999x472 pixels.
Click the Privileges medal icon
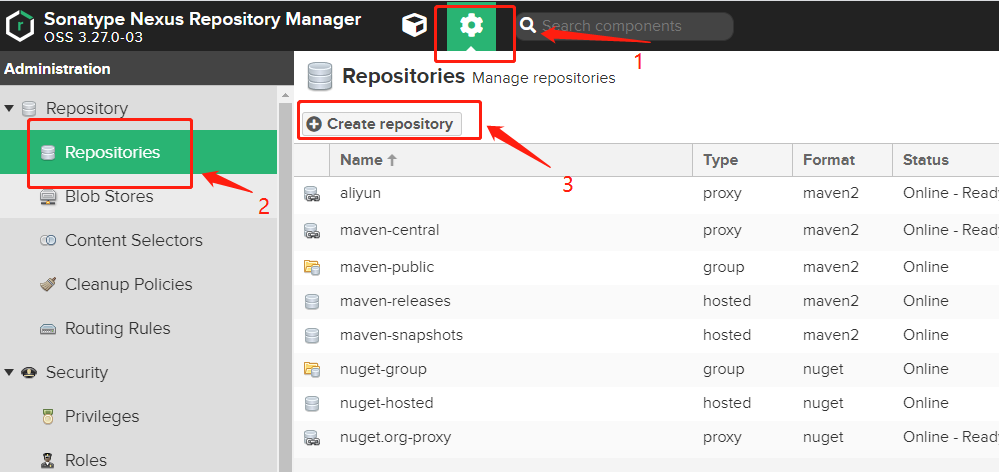[x=48, y=417]
